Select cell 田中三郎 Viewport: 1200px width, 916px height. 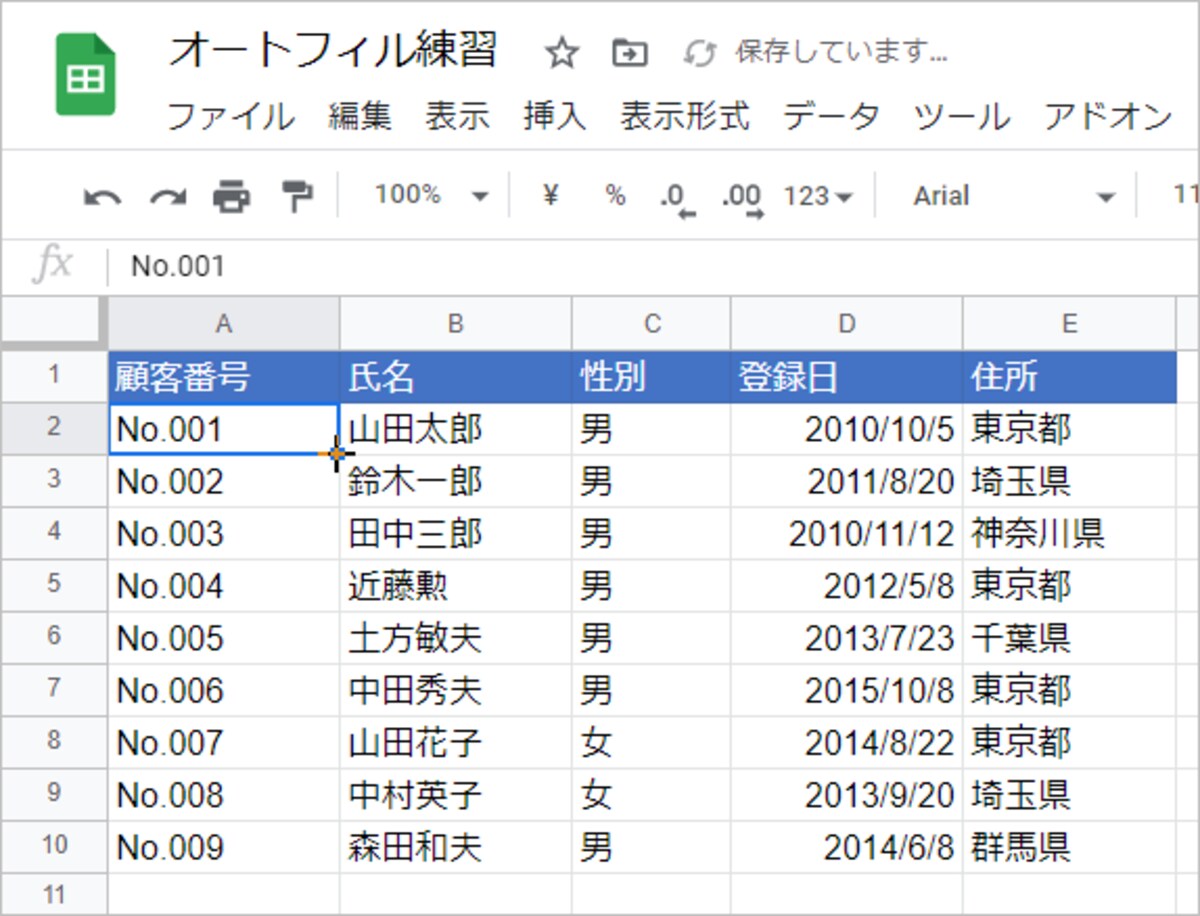point(455,533)
